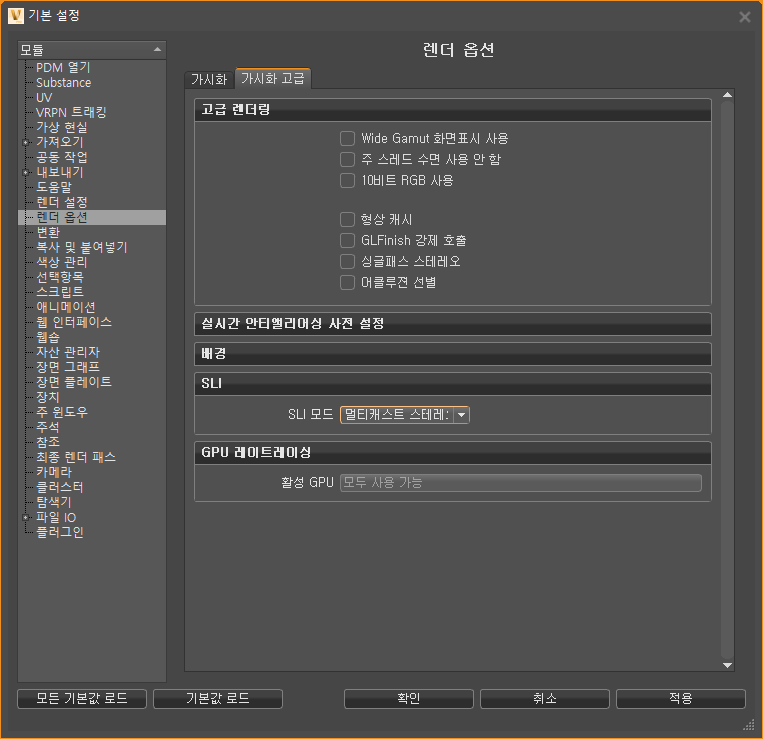Select 장면 그래프 module

pos(68,367)
